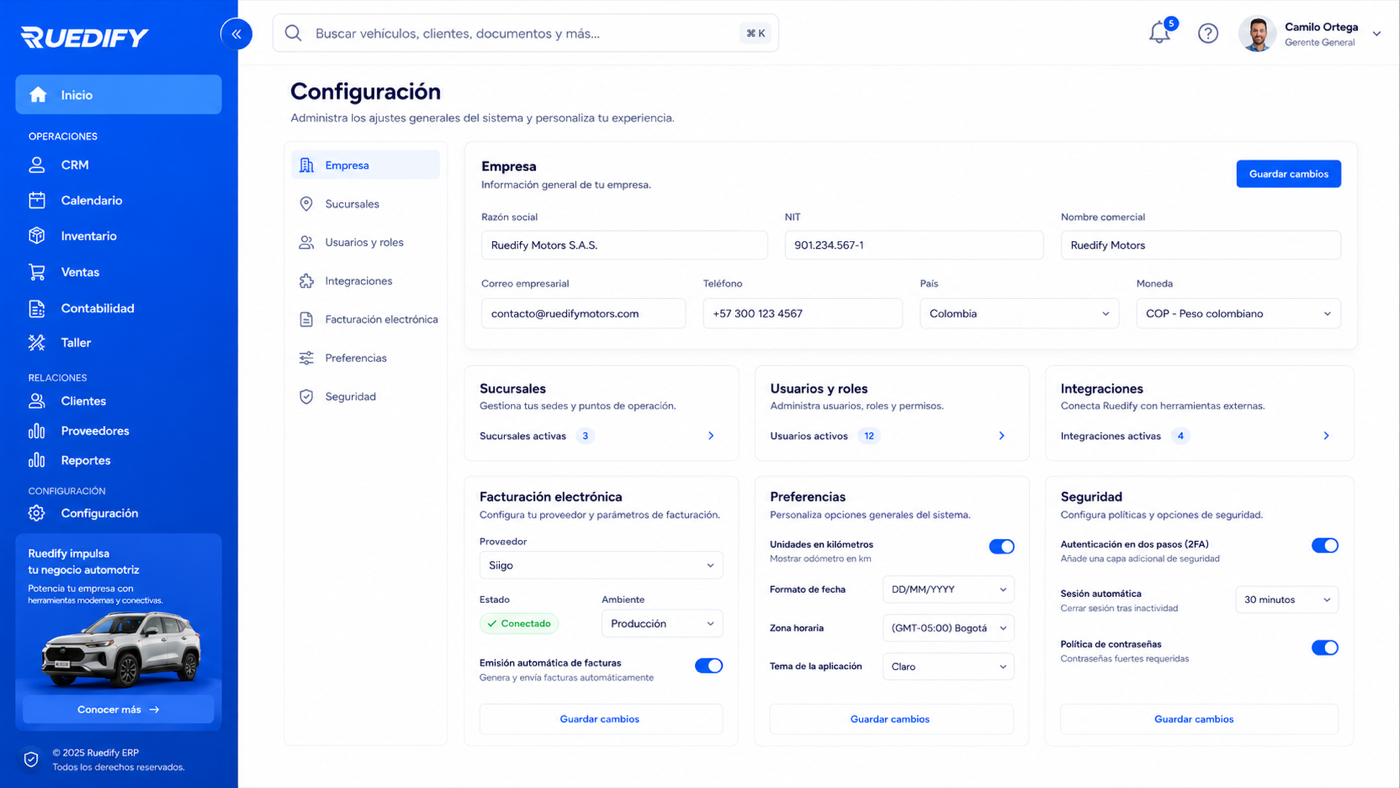Click the shield icon beside the copyright notice
This screenshot has width=1400, height=788.
pyautogui.click(x=31, y=760)
